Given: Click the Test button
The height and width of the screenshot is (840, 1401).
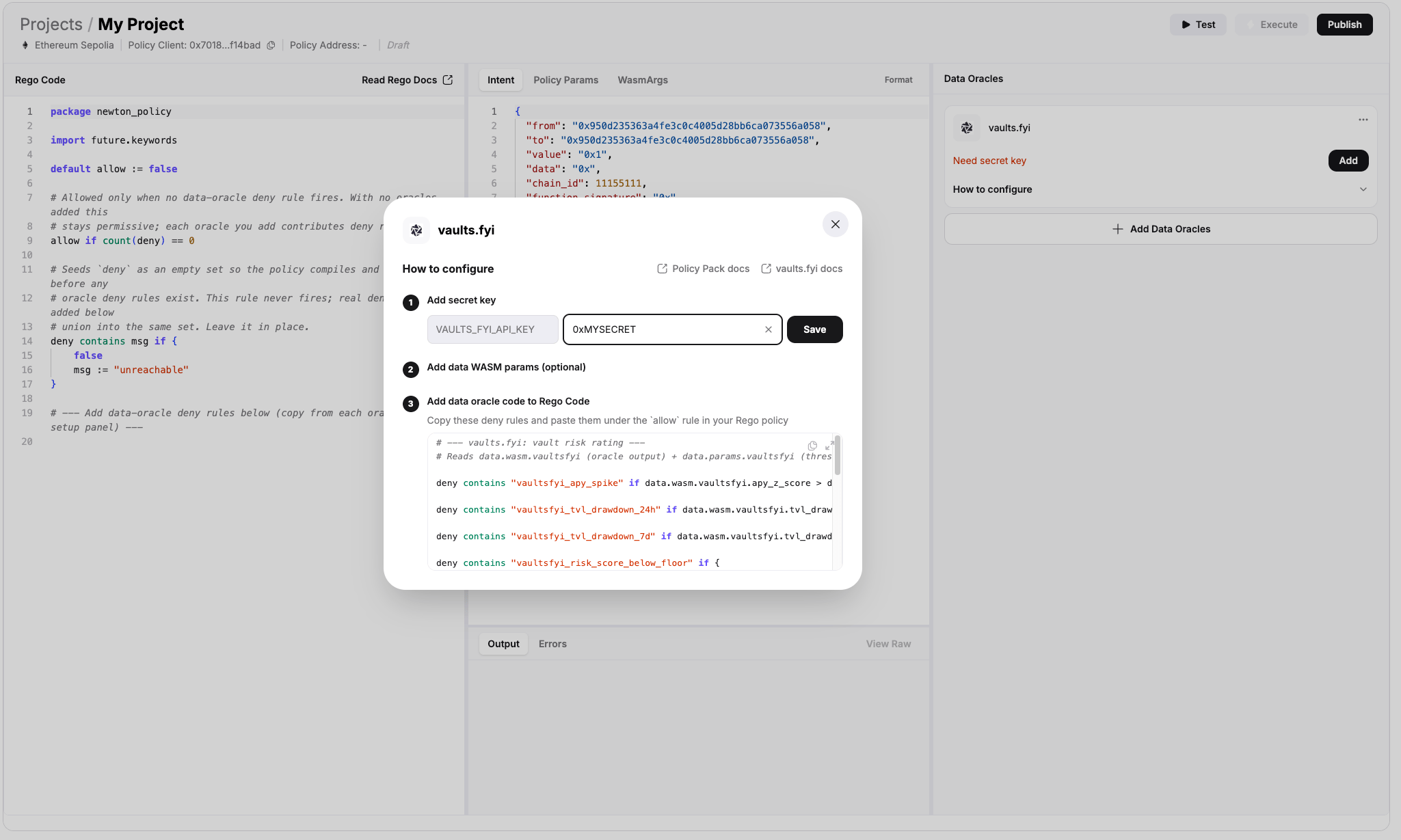Looking at the screenshot, I should coord(1198,25).
